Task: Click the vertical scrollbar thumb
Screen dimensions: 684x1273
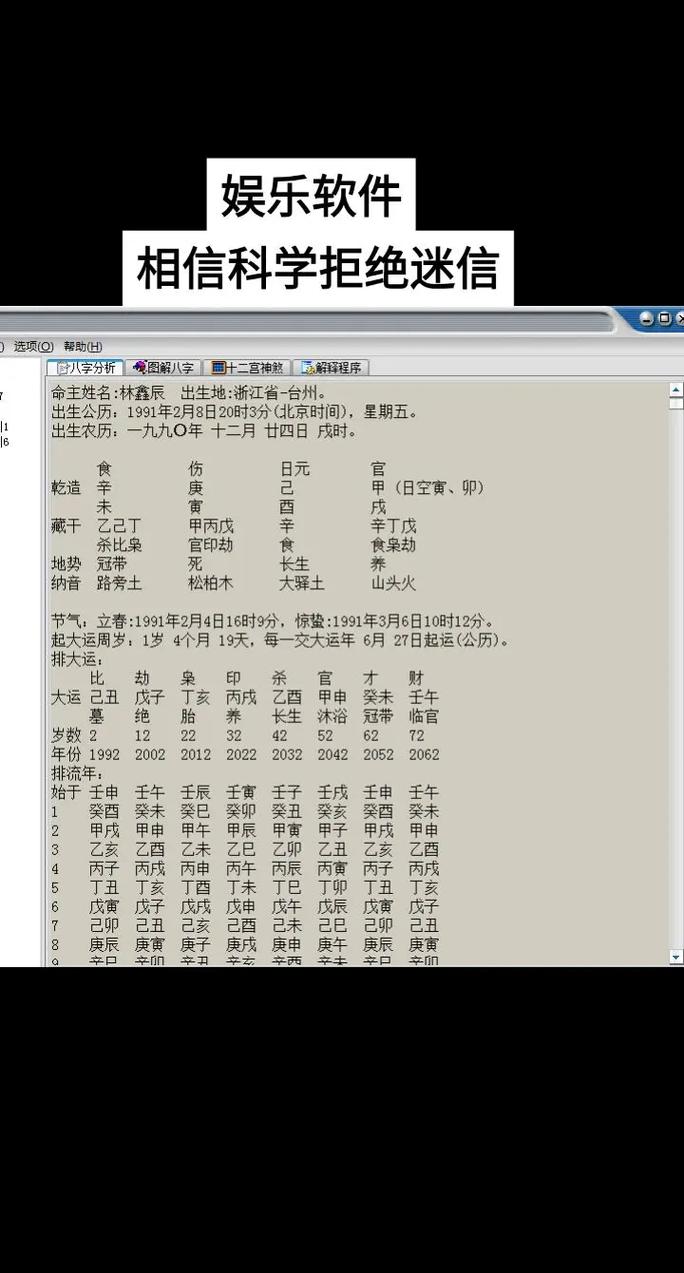Action: click(676, 404)
